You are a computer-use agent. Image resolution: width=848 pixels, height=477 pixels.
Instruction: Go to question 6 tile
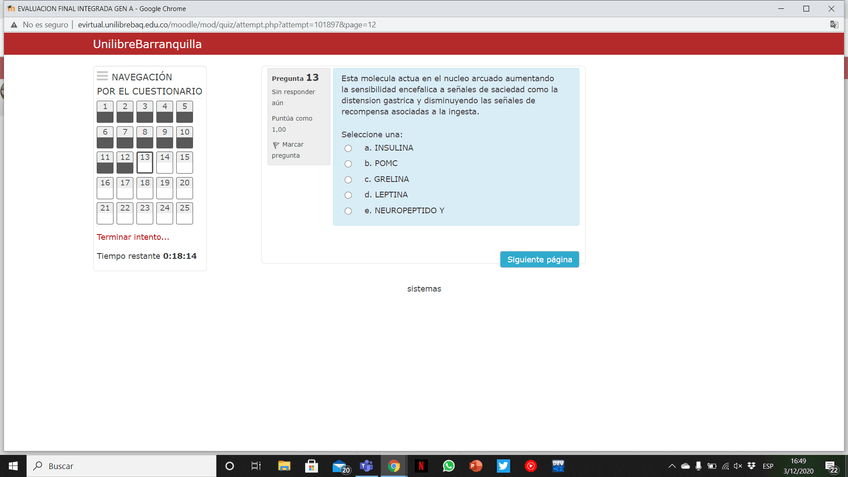pyautogui.click(x=105, y=137)
